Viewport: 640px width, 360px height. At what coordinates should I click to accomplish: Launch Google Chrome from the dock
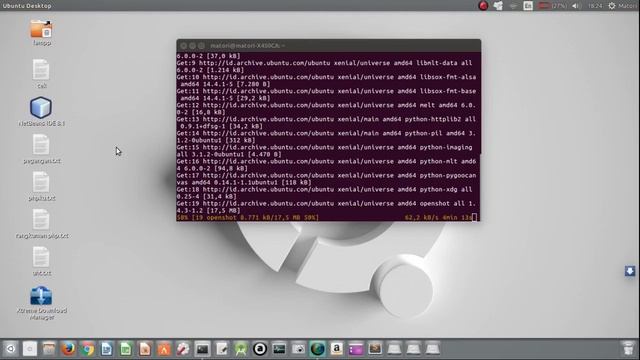(x=87, y=349)
